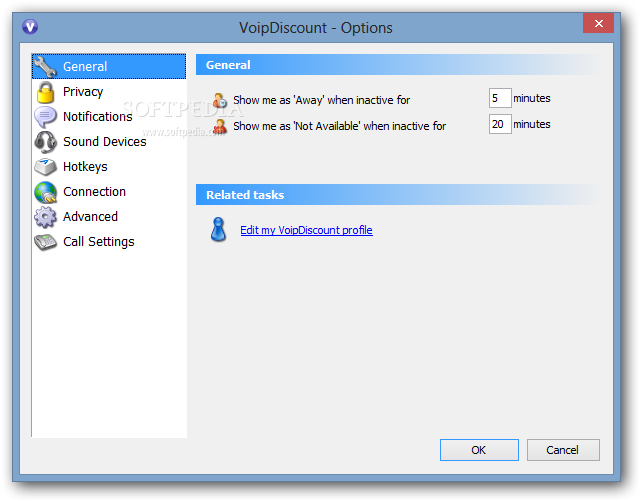
Task: Open the Privacy options page
Action: (83, 92)
